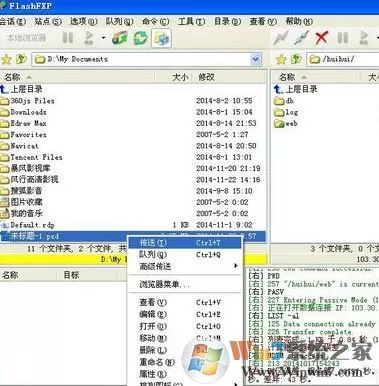Select the 风行高清影视 folder
This screenshot has width=379, height=386.
pos(30,180)
